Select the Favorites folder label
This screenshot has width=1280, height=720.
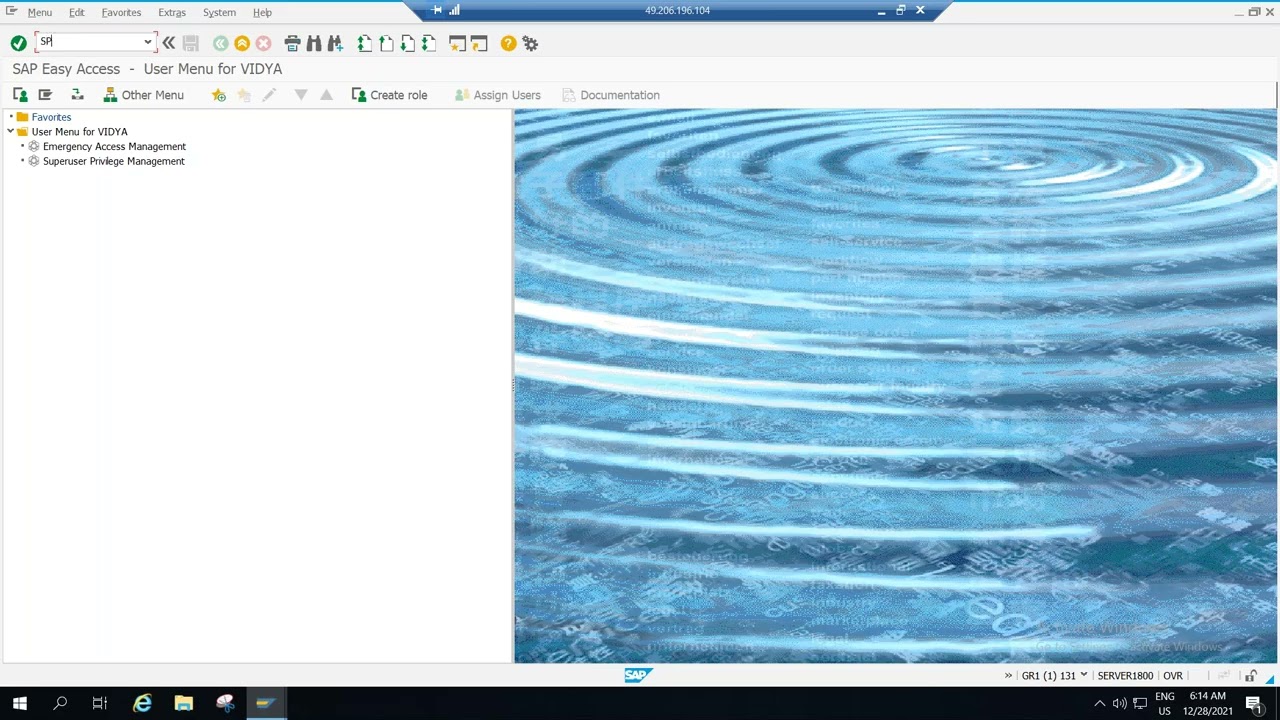(x=51, y=117)
